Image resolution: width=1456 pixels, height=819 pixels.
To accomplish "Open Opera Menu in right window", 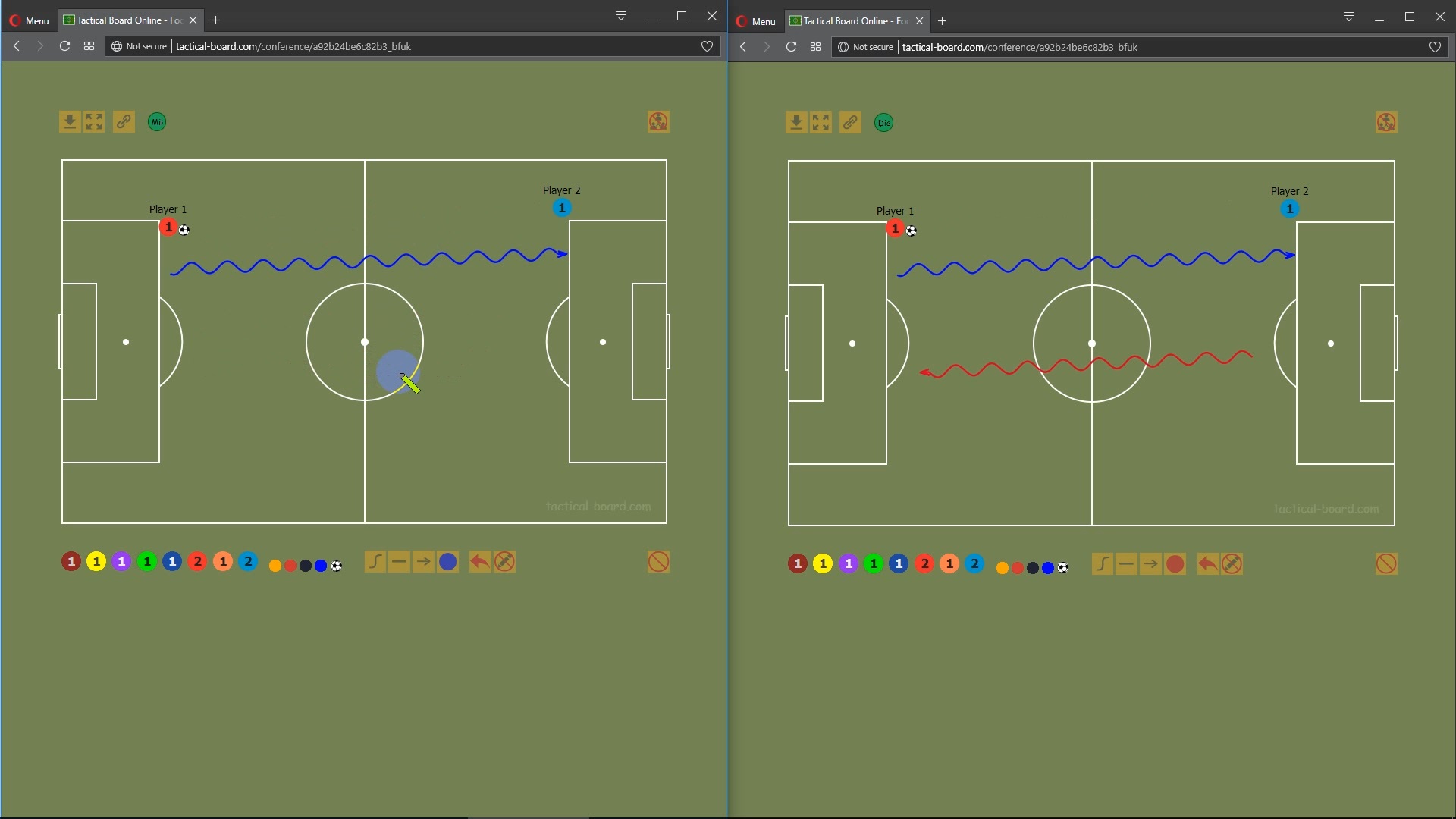I will 756,21.
